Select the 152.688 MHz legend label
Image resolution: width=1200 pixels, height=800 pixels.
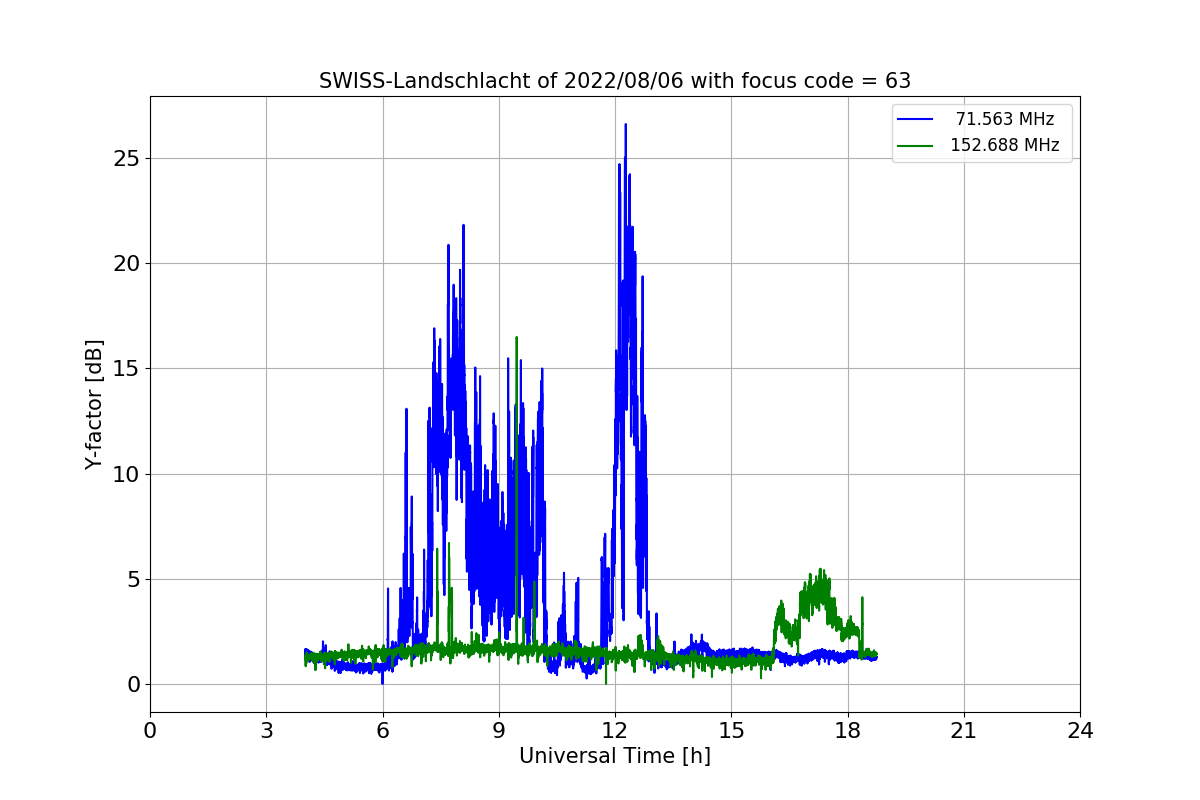[1004, 145]
